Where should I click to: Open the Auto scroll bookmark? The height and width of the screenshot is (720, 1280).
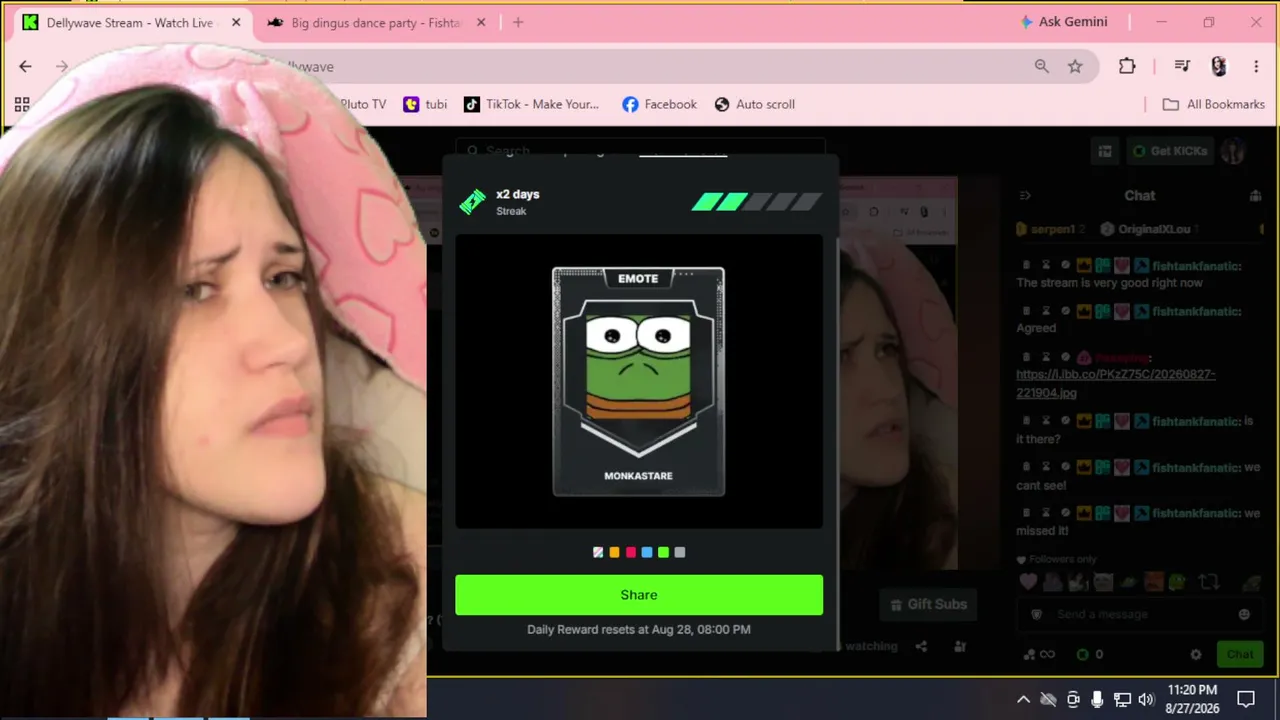755,104
